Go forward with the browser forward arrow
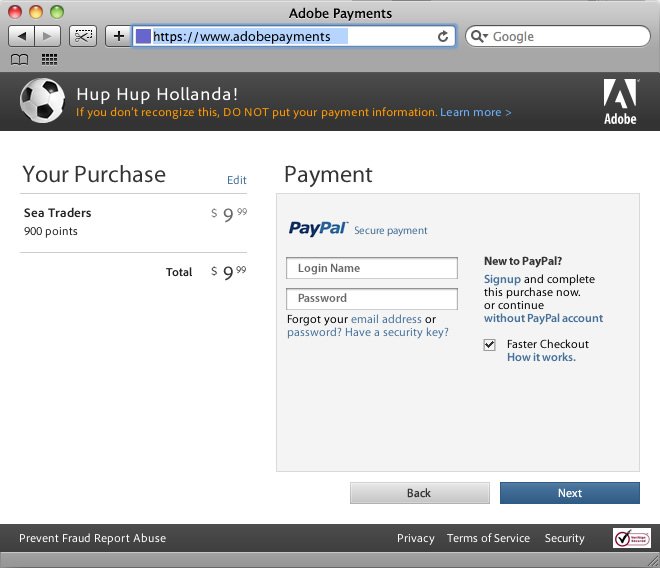660x568 pixels. pos(48,36)
